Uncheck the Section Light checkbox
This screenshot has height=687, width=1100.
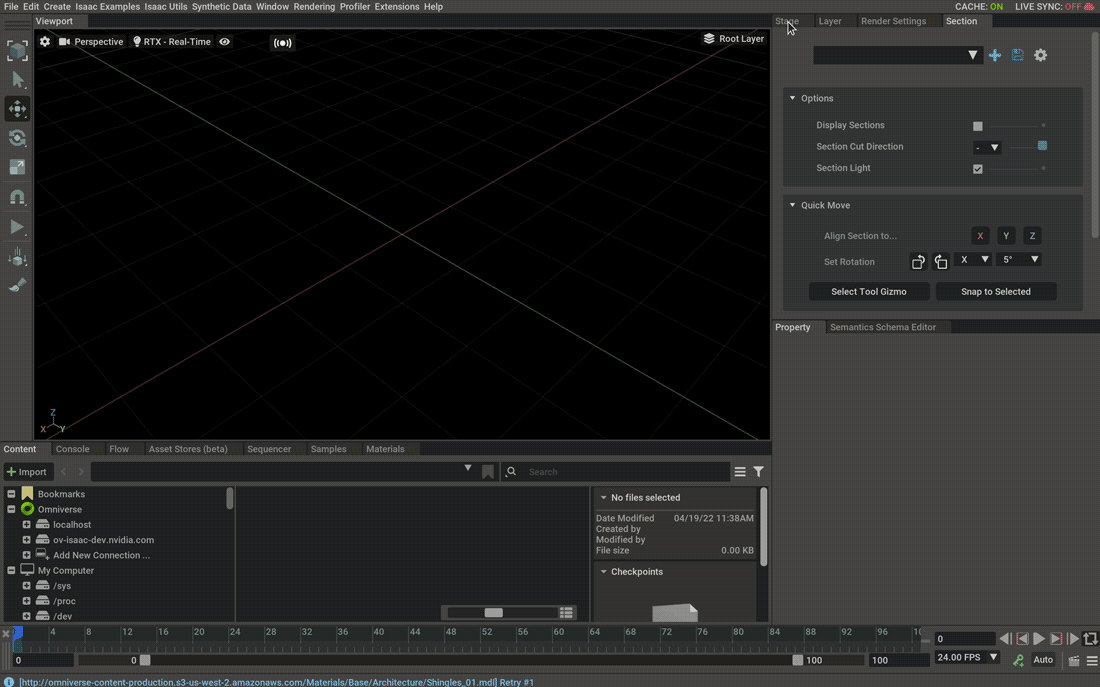(x=977, y=168)
